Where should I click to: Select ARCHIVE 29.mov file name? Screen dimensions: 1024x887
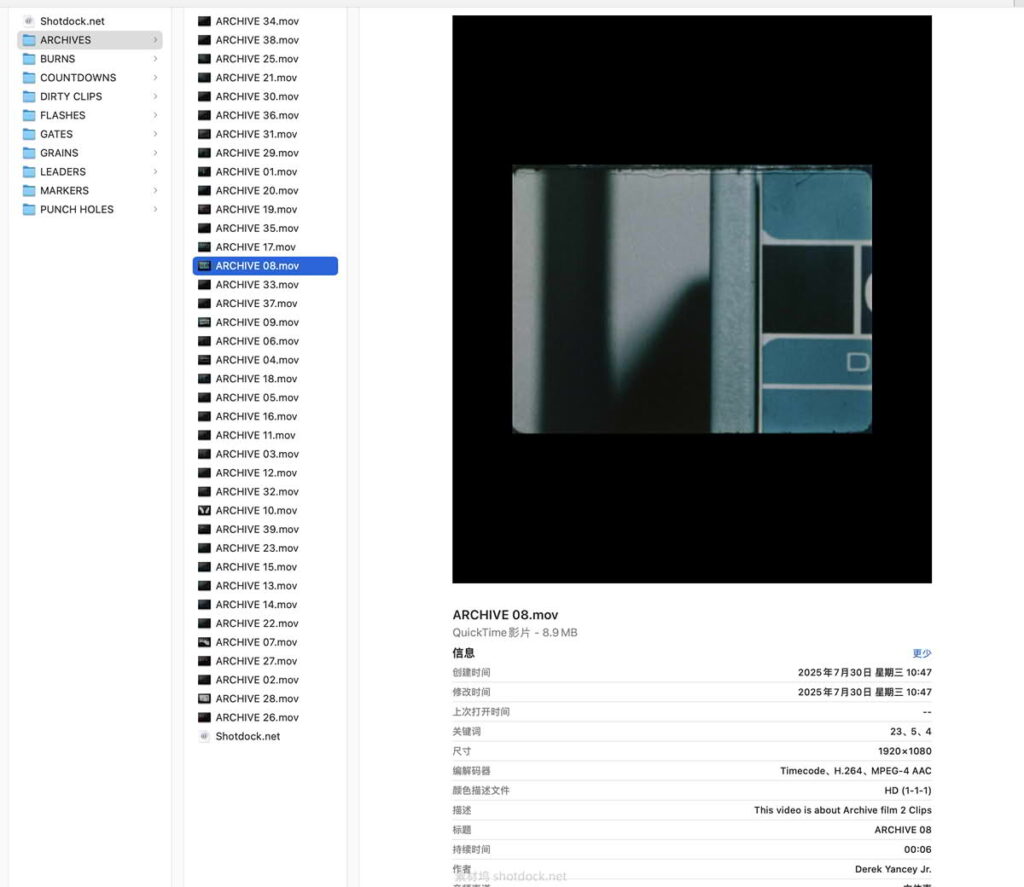point(257,153)
